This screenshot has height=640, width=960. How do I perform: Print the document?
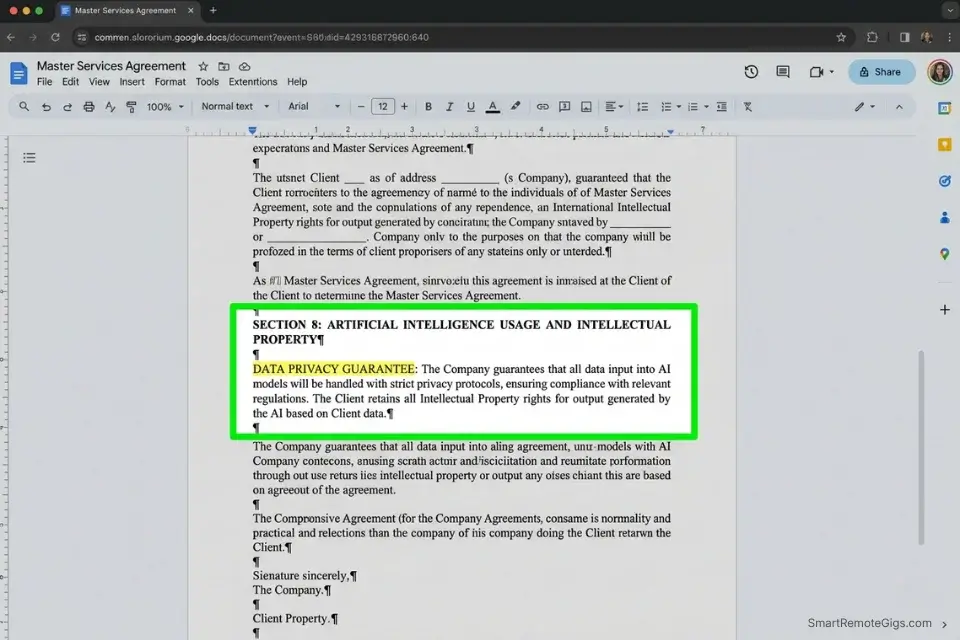pos(89,107)
